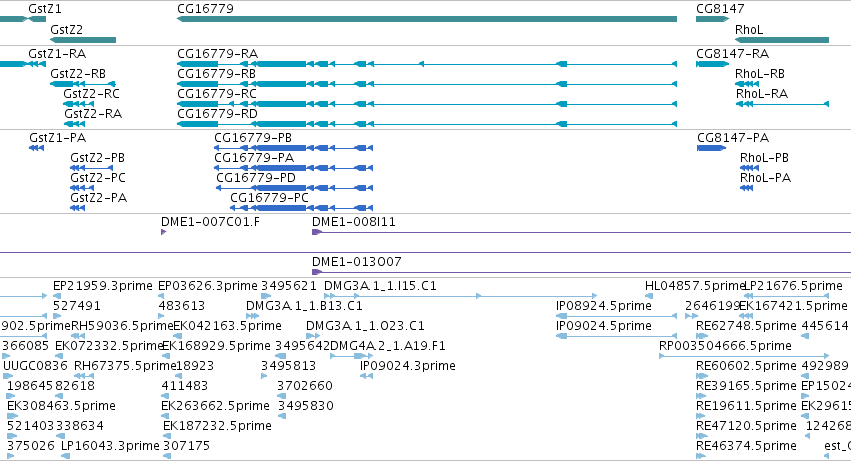
Task: Click the EK168929.5prime label
Action: 216,346
